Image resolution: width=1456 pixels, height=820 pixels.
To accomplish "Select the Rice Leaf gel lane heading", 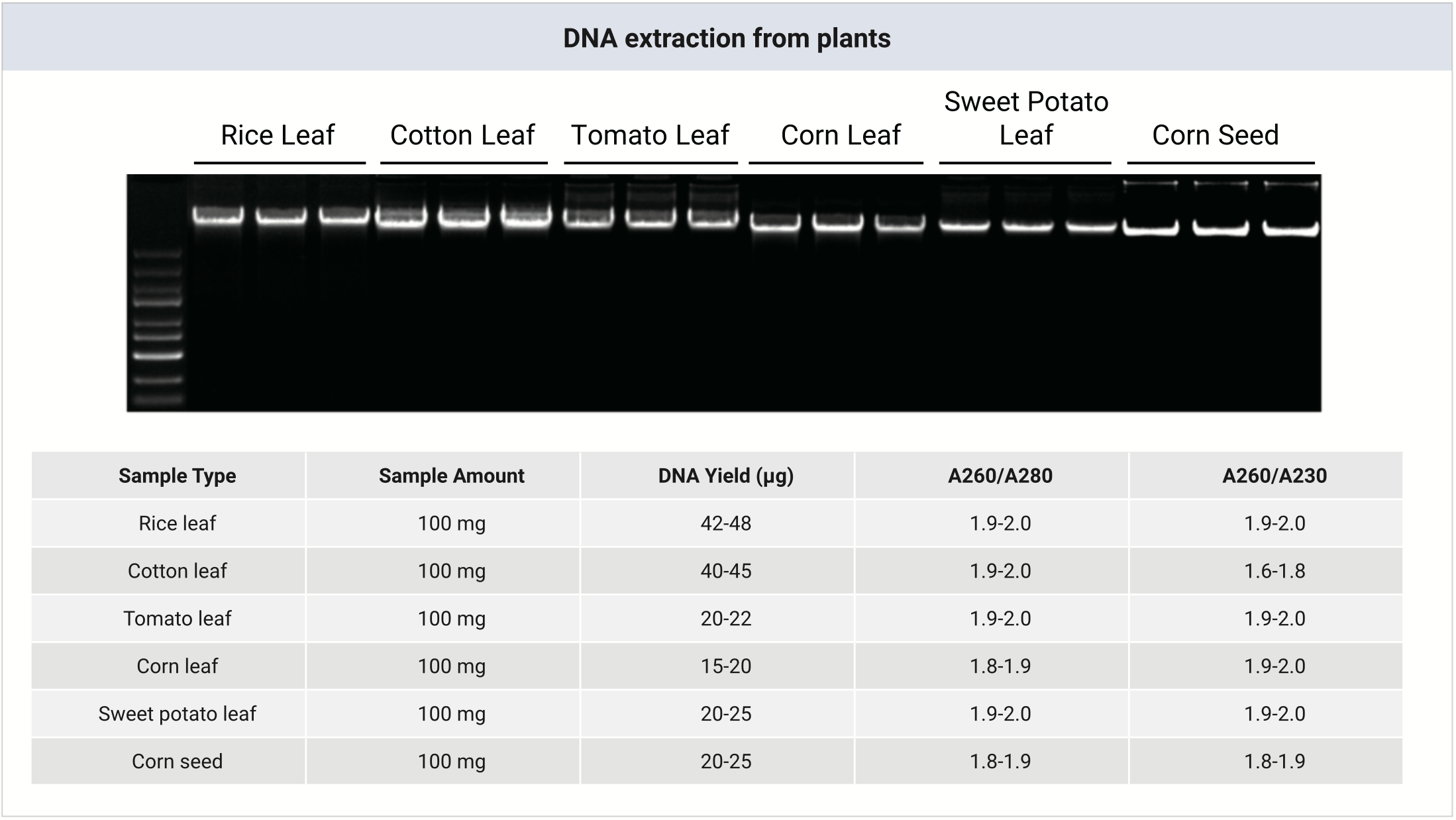I will (278, 135).
